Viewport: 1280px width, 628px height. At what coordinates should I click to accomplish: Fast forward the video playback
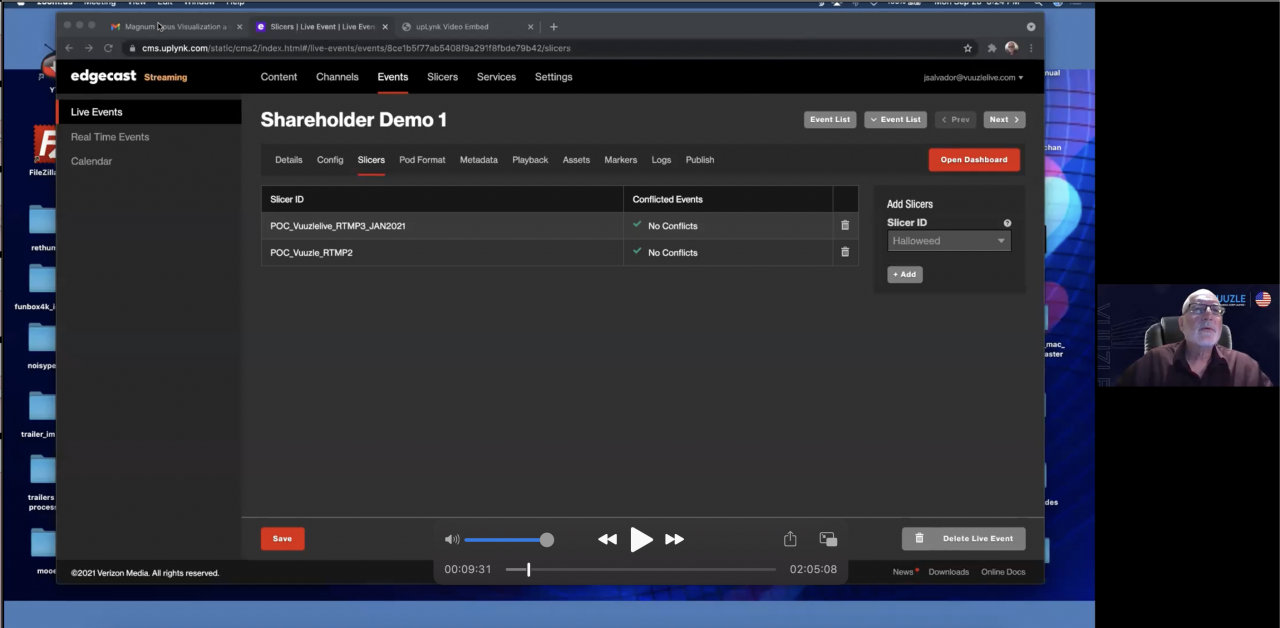click(x=675, y=540)
